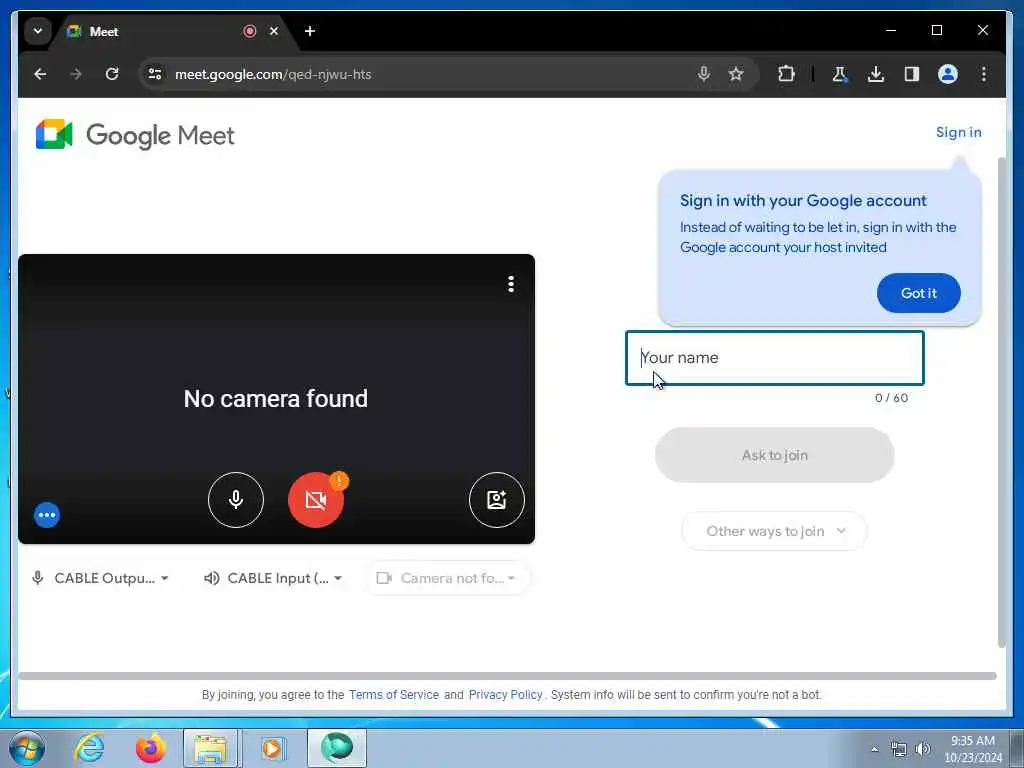Expand the CABLE Output microphone dropdown
The width and height of the screenshot is (1024, 768).
point(101,578)
